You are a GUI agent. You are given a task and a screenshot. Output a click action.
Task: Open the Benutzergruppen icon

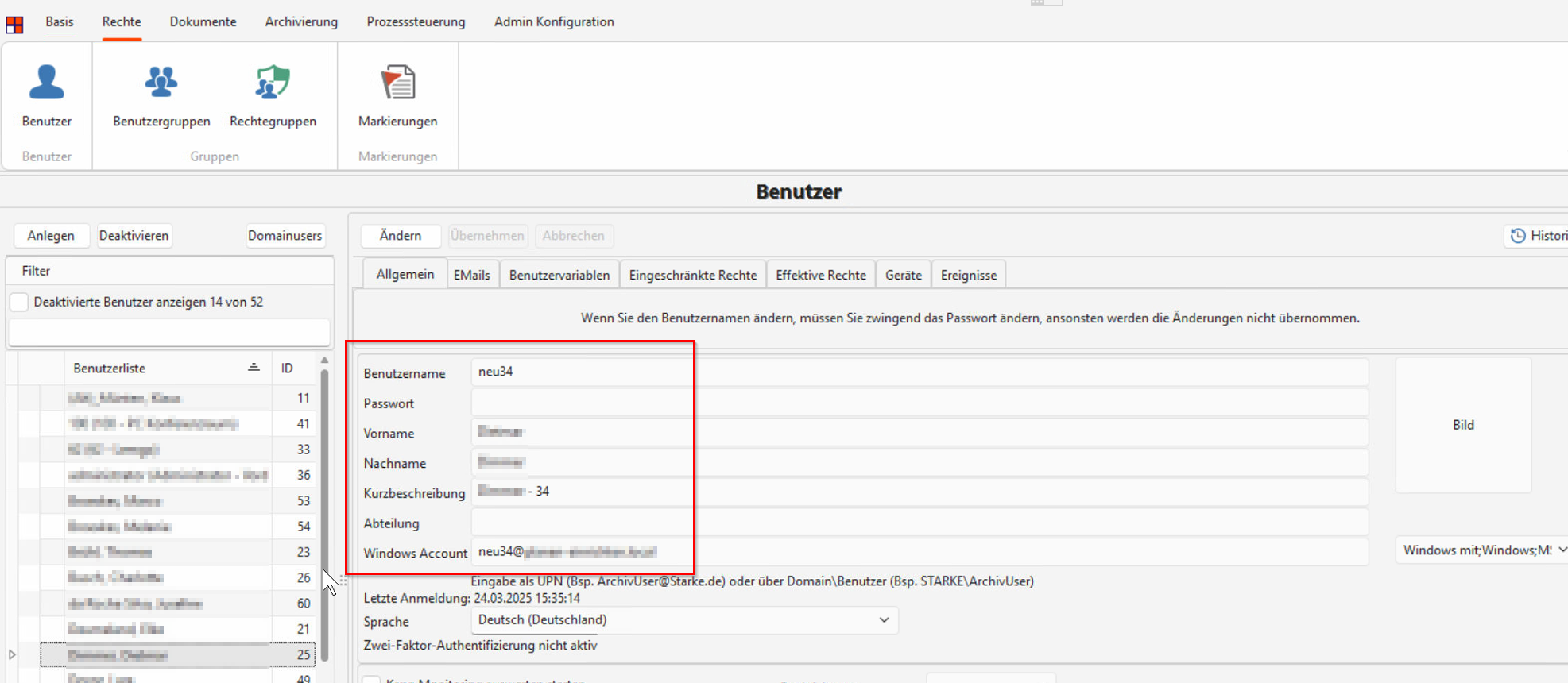coord(161,83)
